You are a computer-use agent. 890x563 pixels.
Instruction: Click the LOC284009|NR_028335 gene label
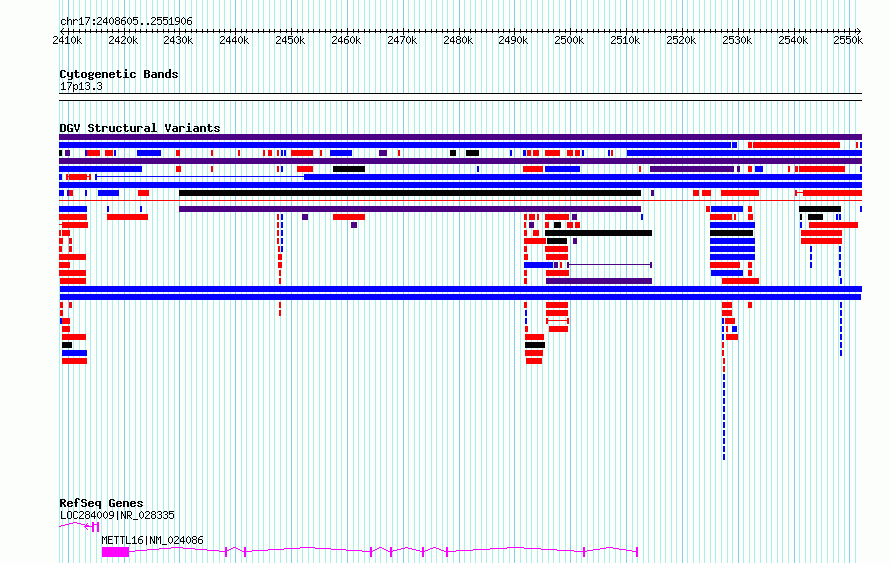tap(117, 515)
